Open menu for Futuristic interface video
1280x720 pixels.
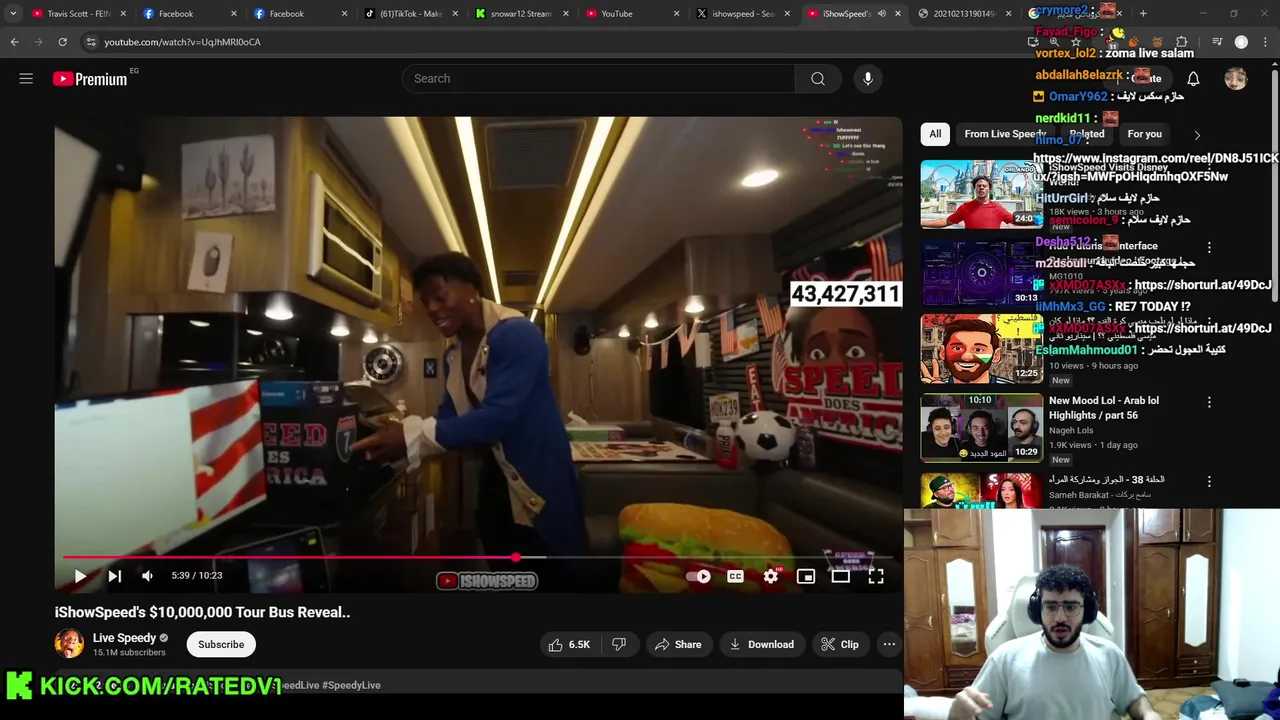click(x=1209, y=247)
